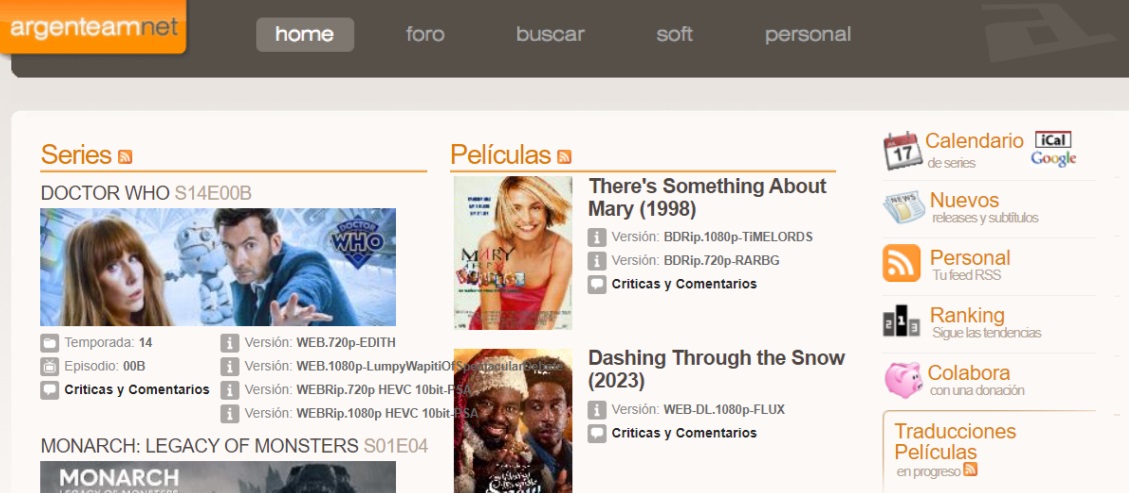Open Críticas y Comentarios for There's Something About Mary
The height and width of the screenshot is (493, 1129).
point(684,284)
